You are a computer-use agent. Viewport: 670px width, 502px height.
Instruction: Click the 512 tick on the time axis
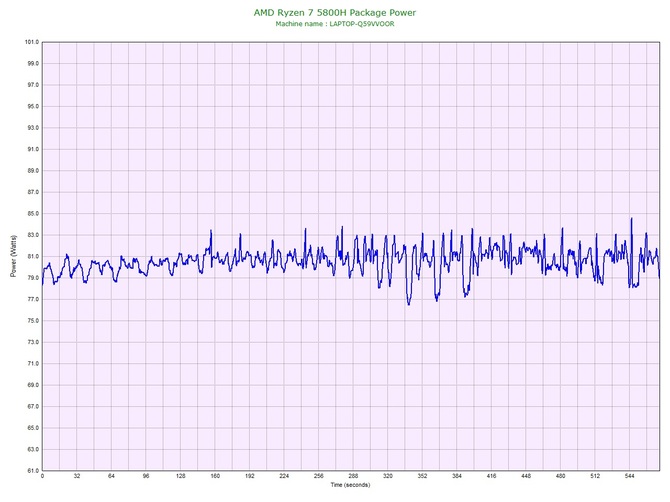point(595,476)
